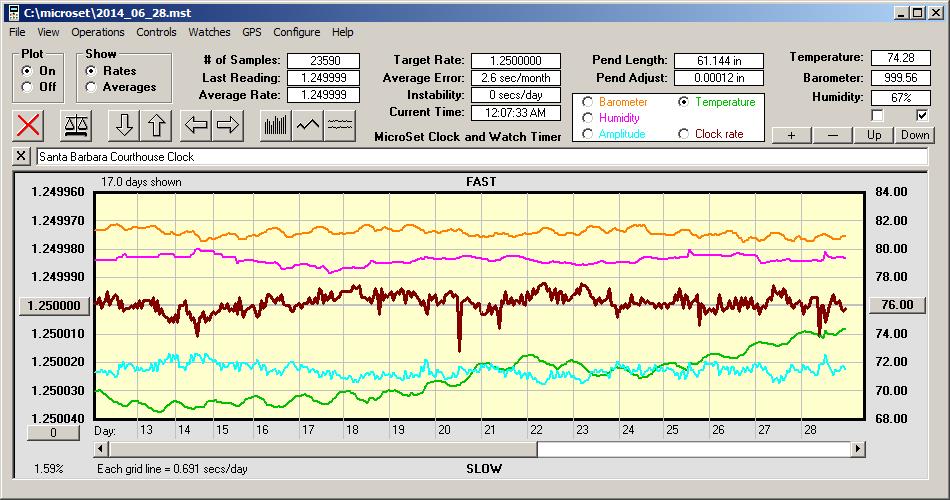Image resolution: width=950 pixels, height=500 pixels.
Task: Click the horizontal scrollbar left arrow
Action: 102,449
